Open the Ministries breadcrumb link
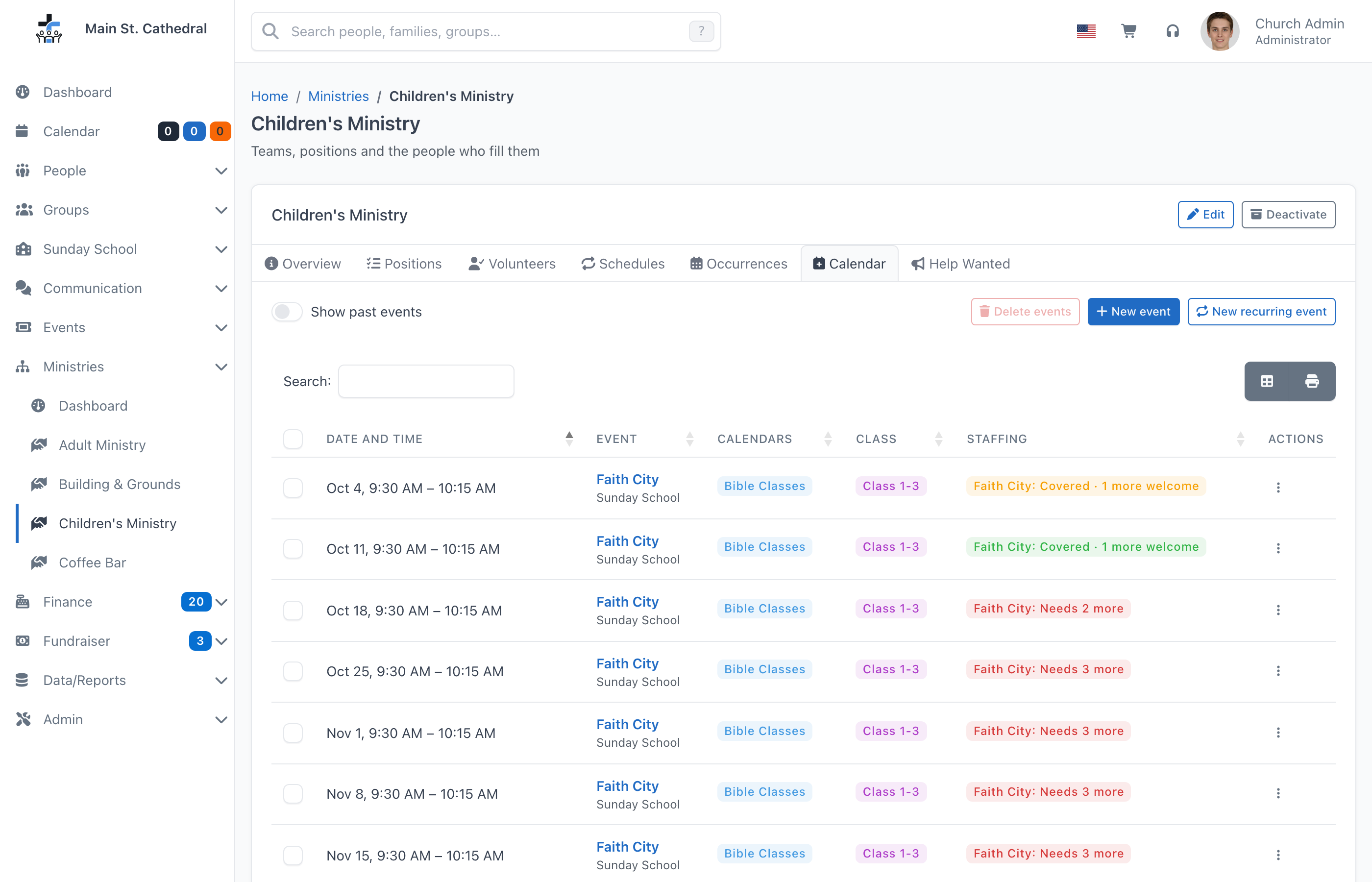The height and width of the screenshot is (882, 1372). [x=338, y=96]
